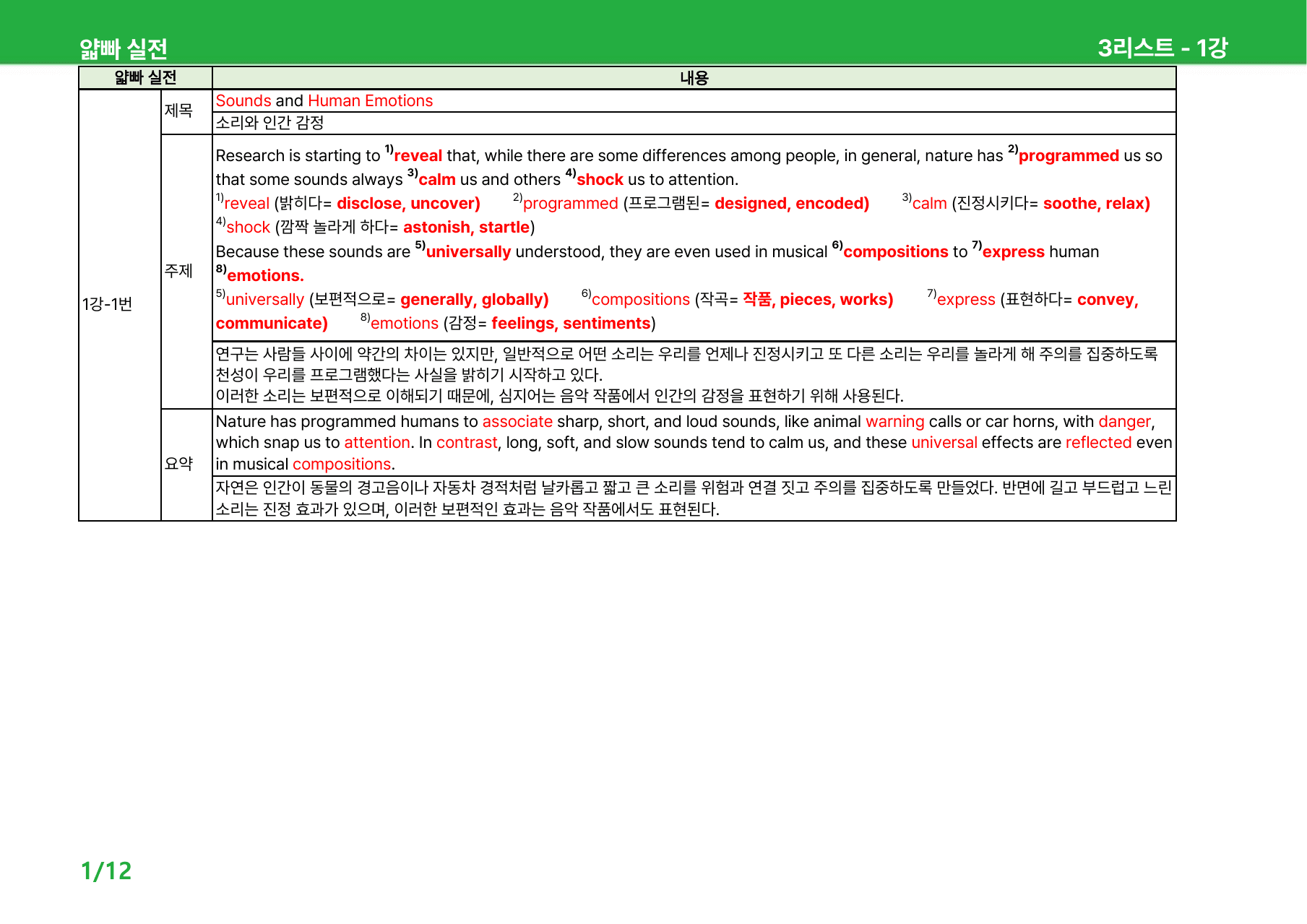Click the bold red word 'universally' in passage

click(x=468, y=252)
